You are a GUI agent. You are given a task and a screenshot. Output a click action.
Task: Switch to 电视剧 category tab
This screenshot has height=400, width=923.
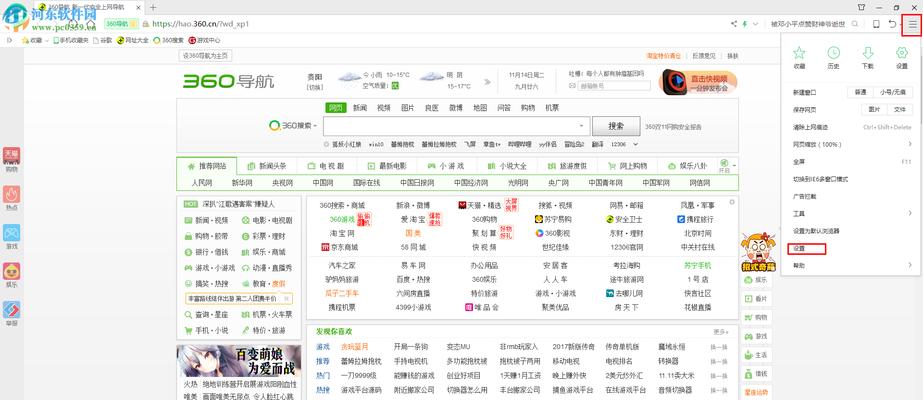coord(327,166)
